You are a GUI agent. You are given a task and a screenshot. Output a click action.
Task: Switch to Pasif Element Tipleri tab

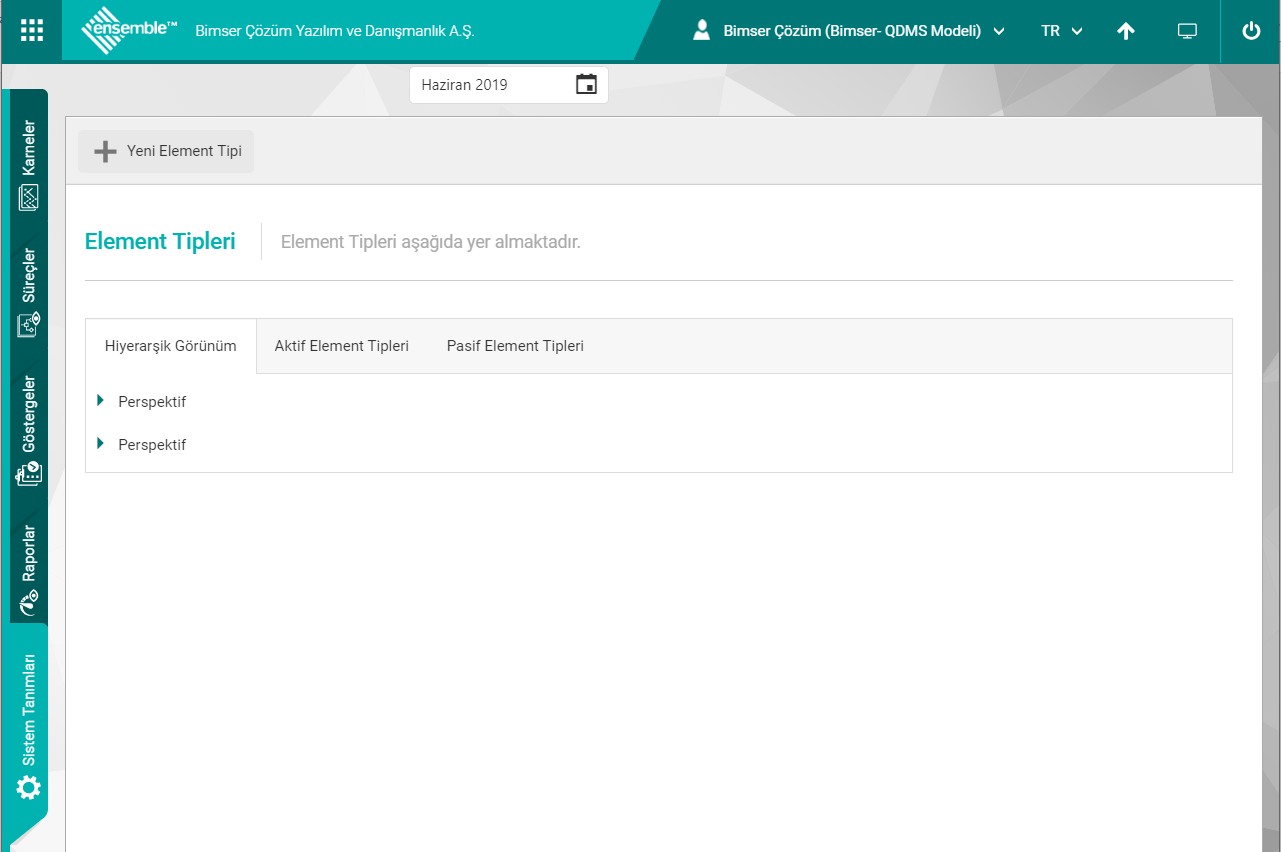pos(515,346)
